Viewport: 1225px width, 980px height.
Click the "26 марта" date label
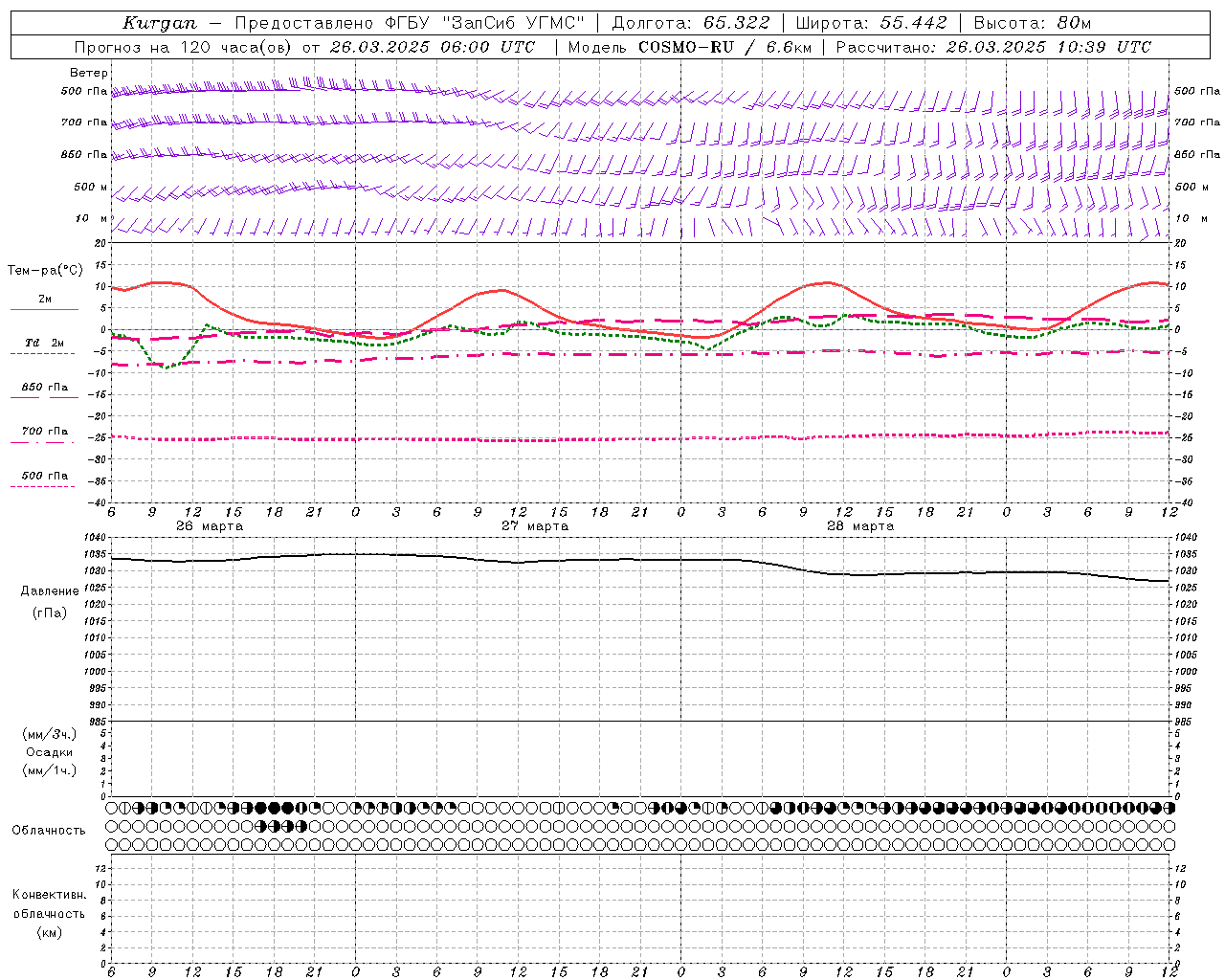tap(210, 526)
